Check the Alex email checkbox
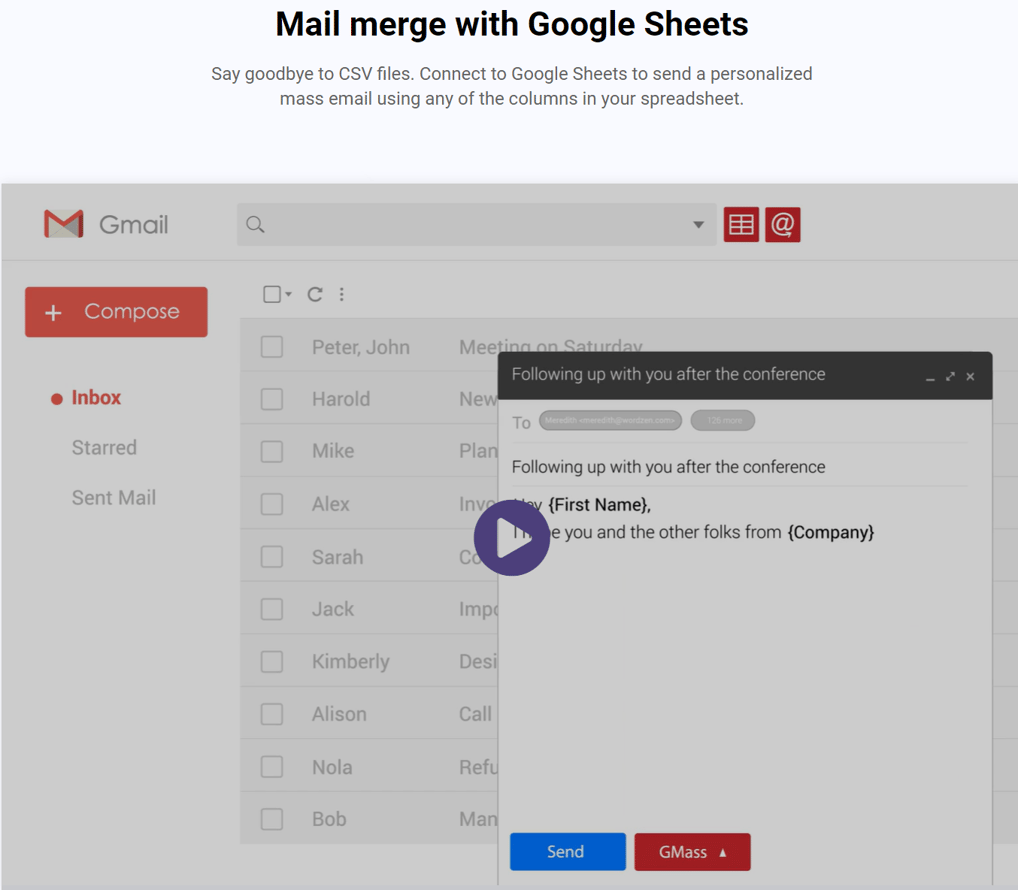Viewport: 1018px width, 890px height. (272, 504)
